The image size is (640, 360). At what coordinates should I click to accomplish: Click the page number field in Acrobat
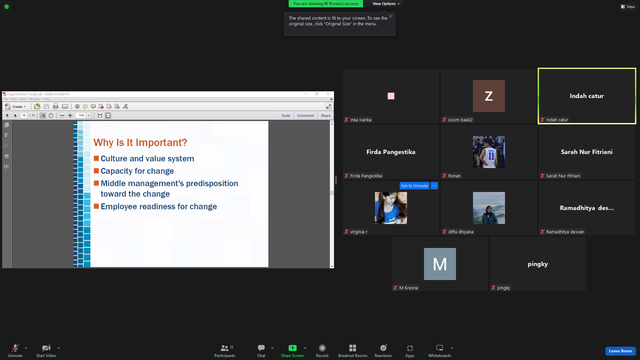click(24, 116)
